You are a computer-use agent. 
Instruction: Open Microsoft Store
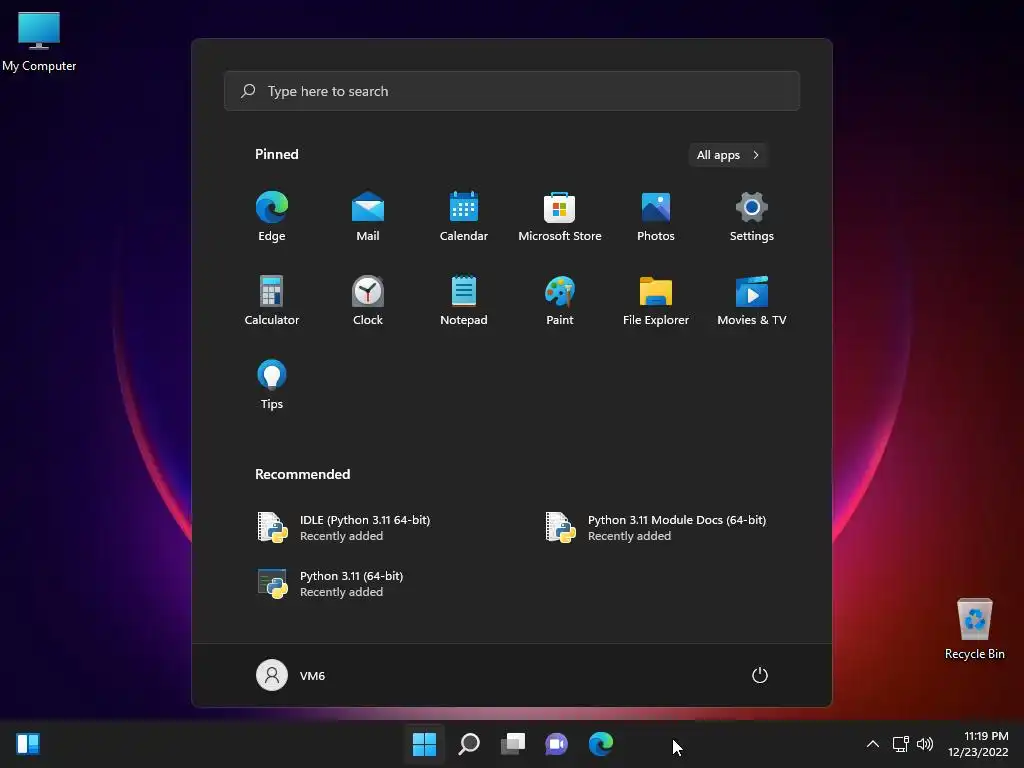[x=560, y=216]
